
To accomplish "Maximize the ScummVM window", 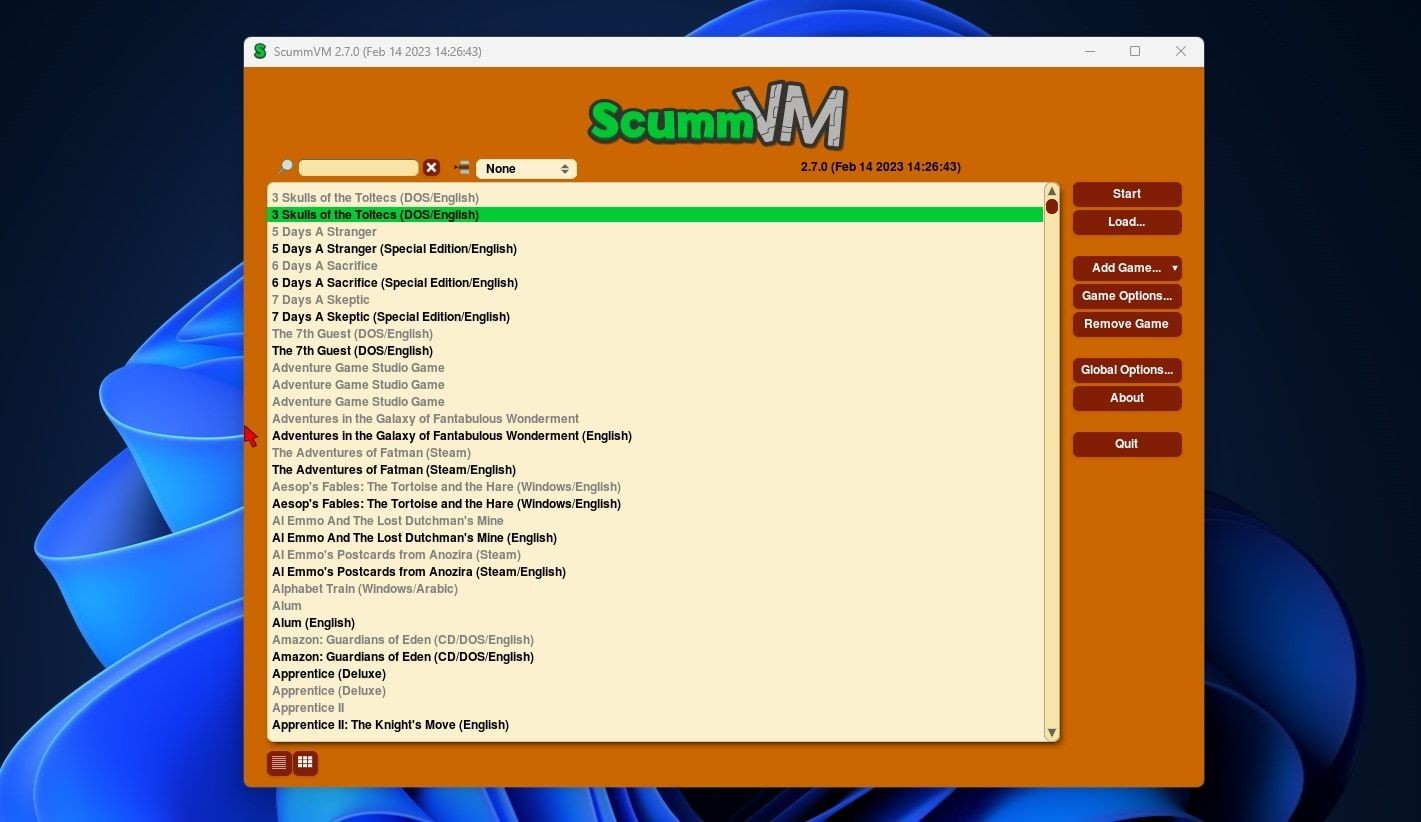I will [1135, 51].
